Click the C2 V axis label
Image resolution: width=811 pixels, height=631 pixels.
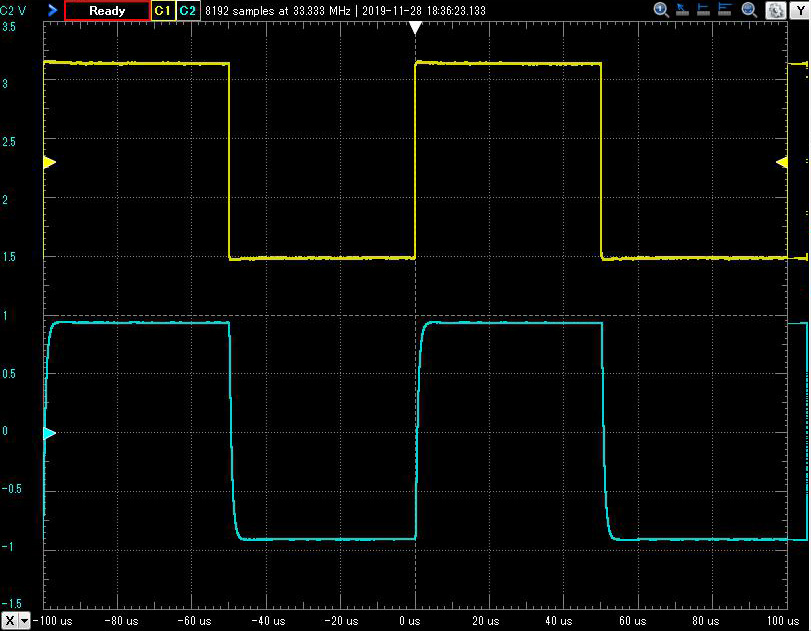click(14, 10)
